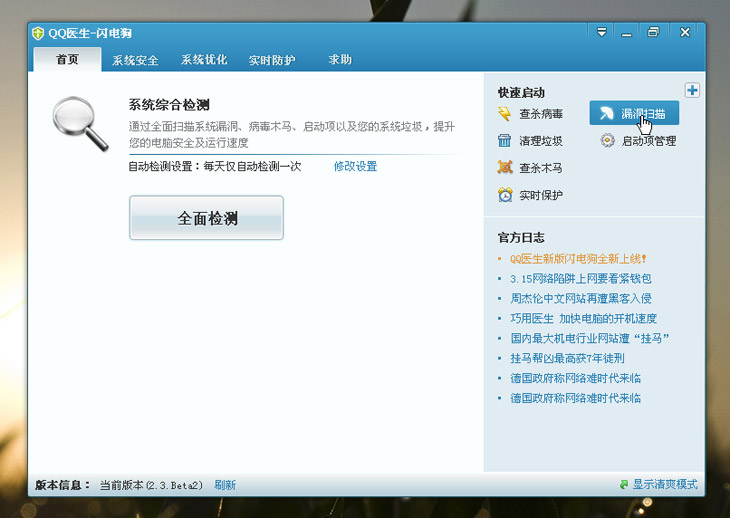Select the 求助 tab
This screenshot has height=518, width=730.
tap(340, 60)
